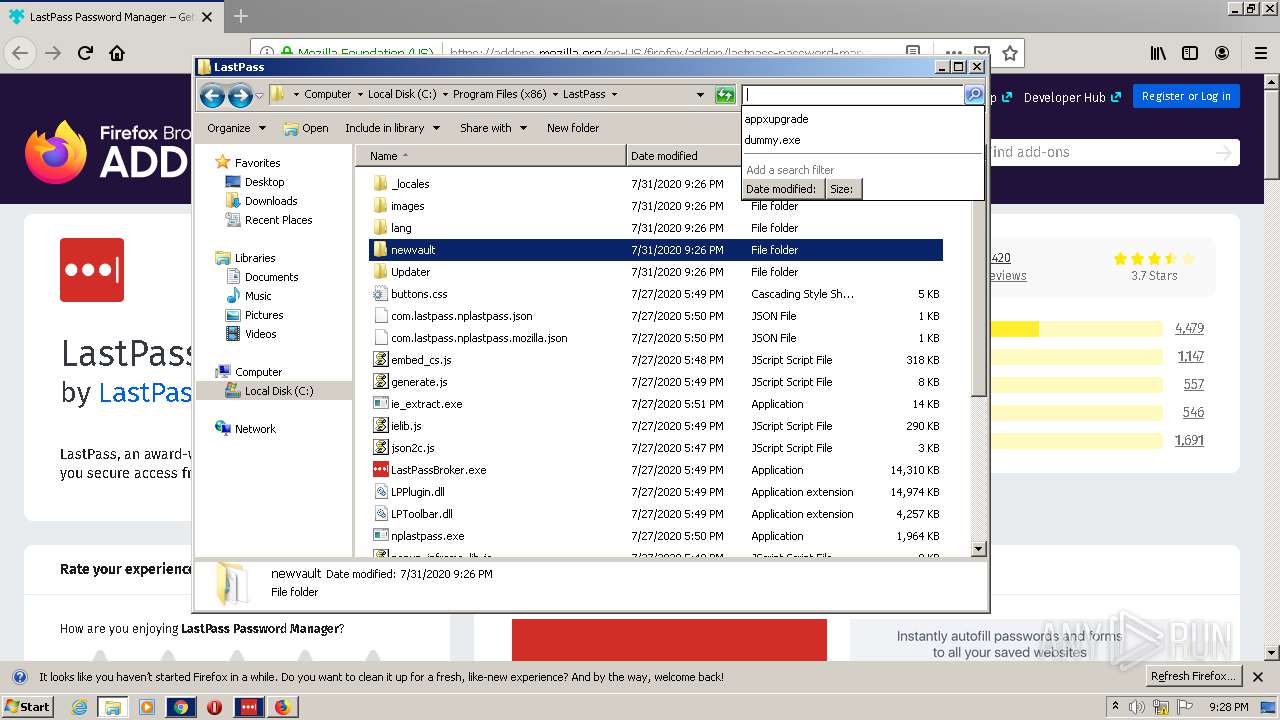Sort by the Name column header

click(491, 156)
